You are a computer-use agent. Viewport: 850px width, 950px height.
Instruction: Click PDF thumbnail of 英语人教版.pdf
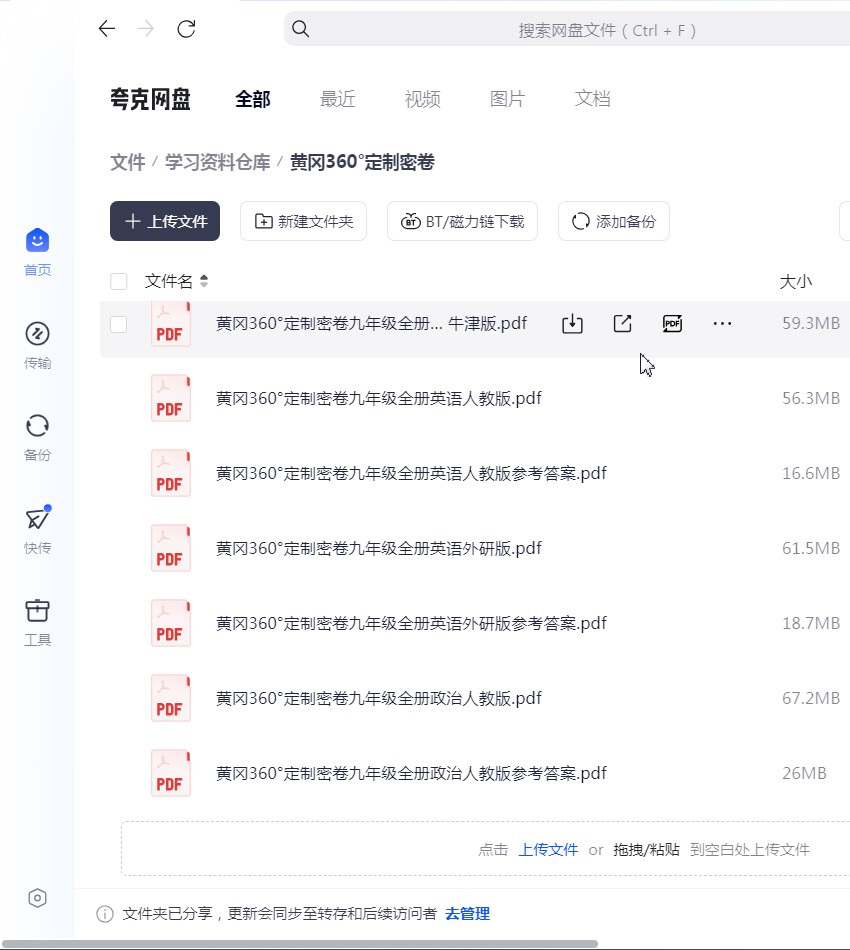click(171, 398)
